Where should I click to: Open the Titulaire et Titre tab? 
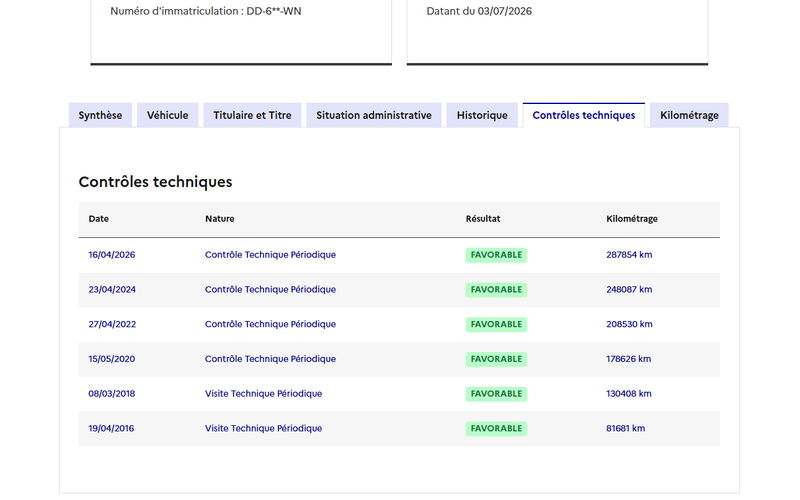click(252, 115)
